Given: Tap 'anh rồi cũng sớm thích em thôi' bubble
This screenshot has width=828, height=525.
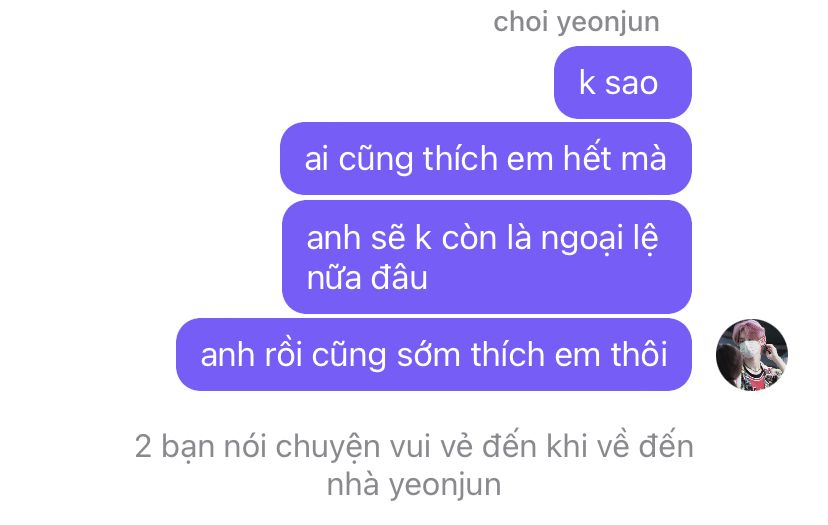Looking at the screenshot, I should click(434, 354).
